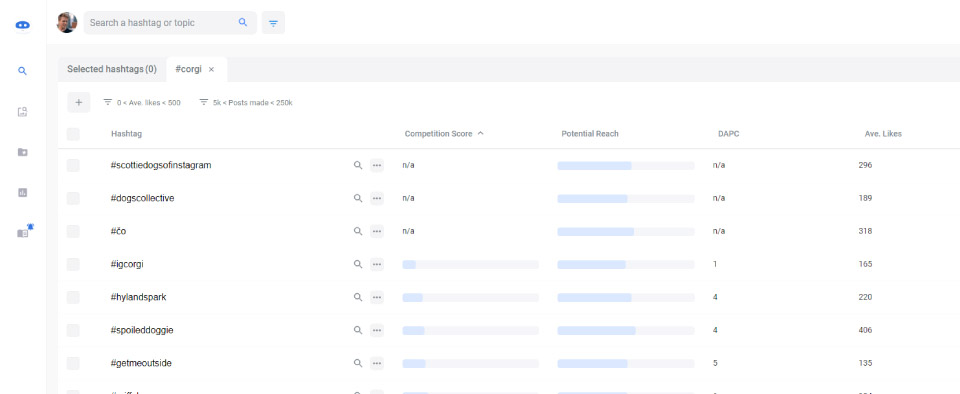Open the news notifications icon in sidebar
This screenshot has width=960, height=394.
[24, 231]
